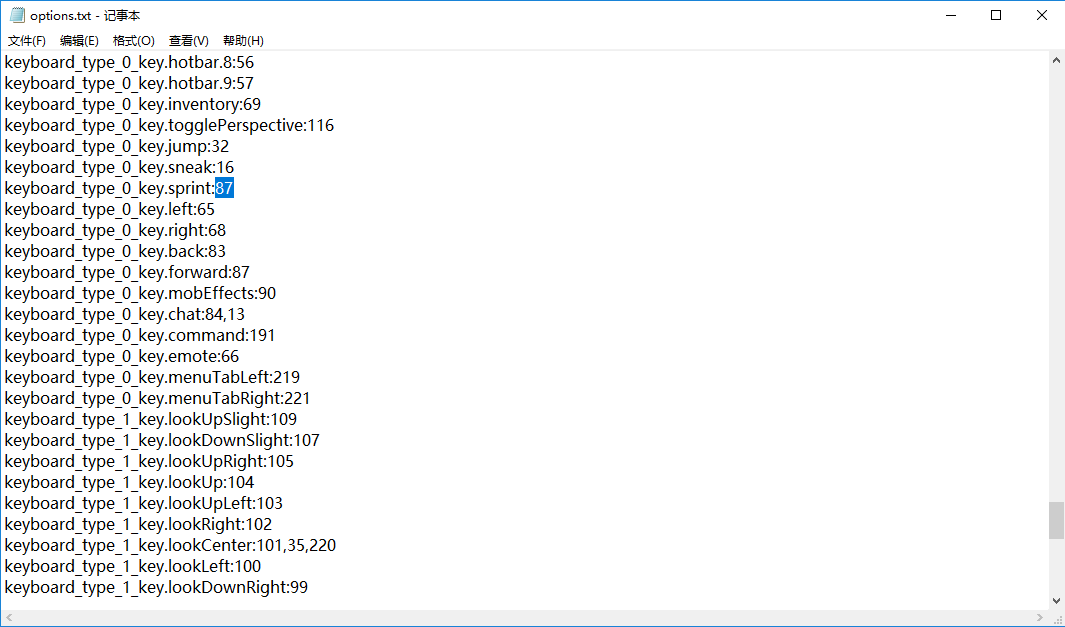
Task: Click the key.chat:84,13 line
Action: [x=124, y=315]
